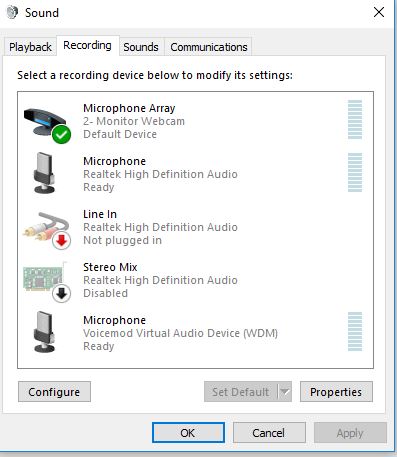Select the Voicemod Microphone device icon
The image size is (397, 457).
tap(44, 332)
